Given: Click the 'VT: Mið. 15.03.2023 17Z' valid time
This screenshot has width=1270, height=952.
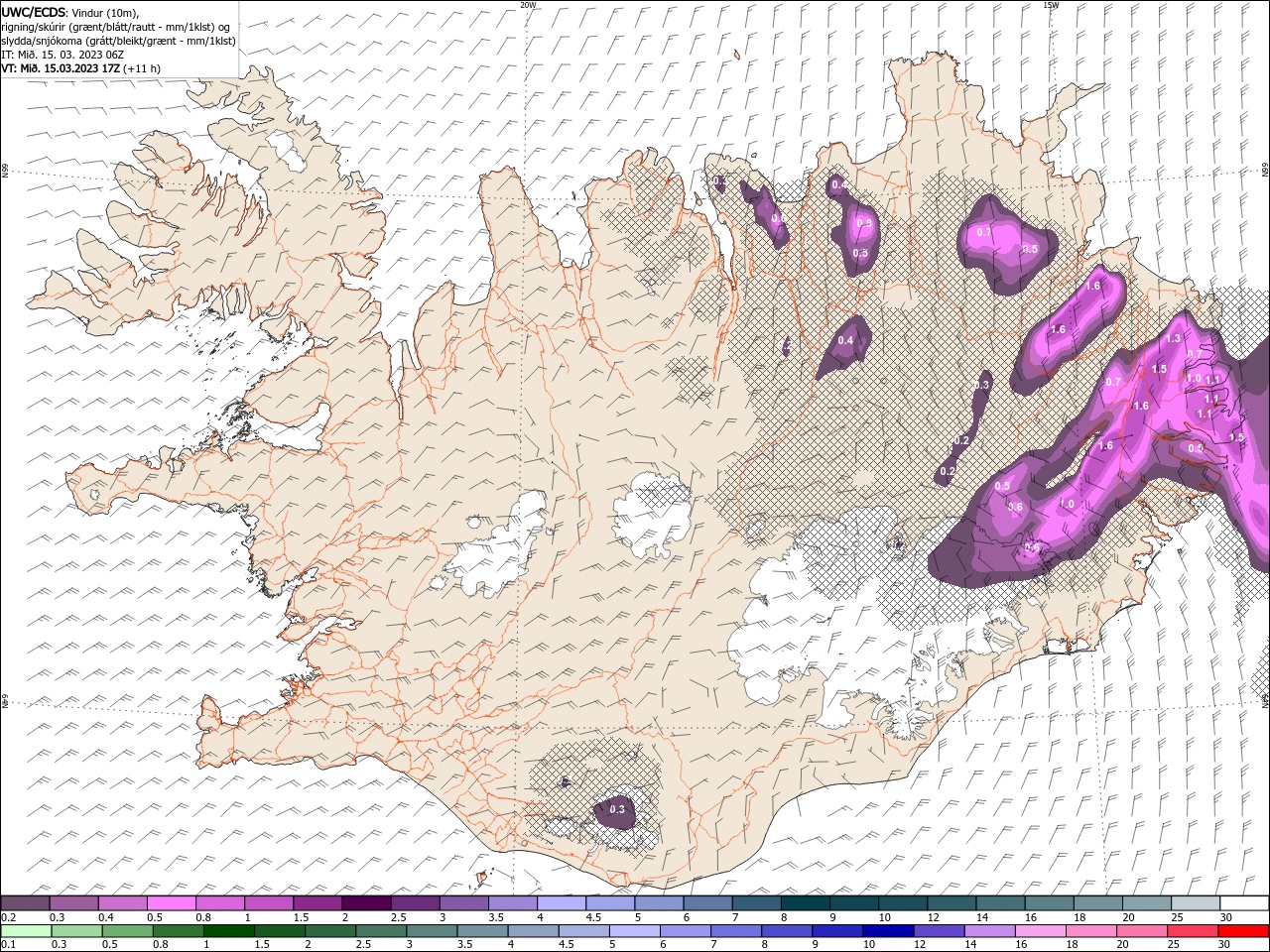Looking at the screenshot, I should [62, 68].
